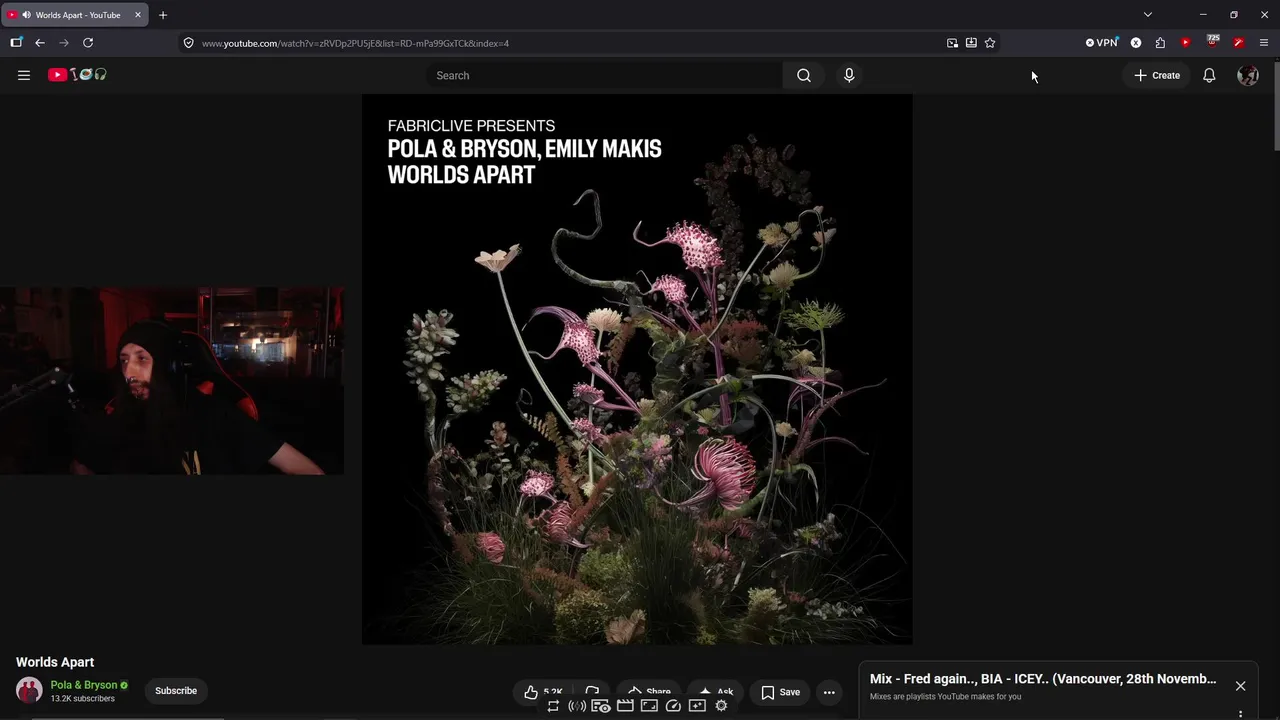Image resolution: width=1280 pixels, height=720 pixels.
Task: Open the Mix - Fred again playlist title
Action: pyautogui.click(x=1043, y=679)
